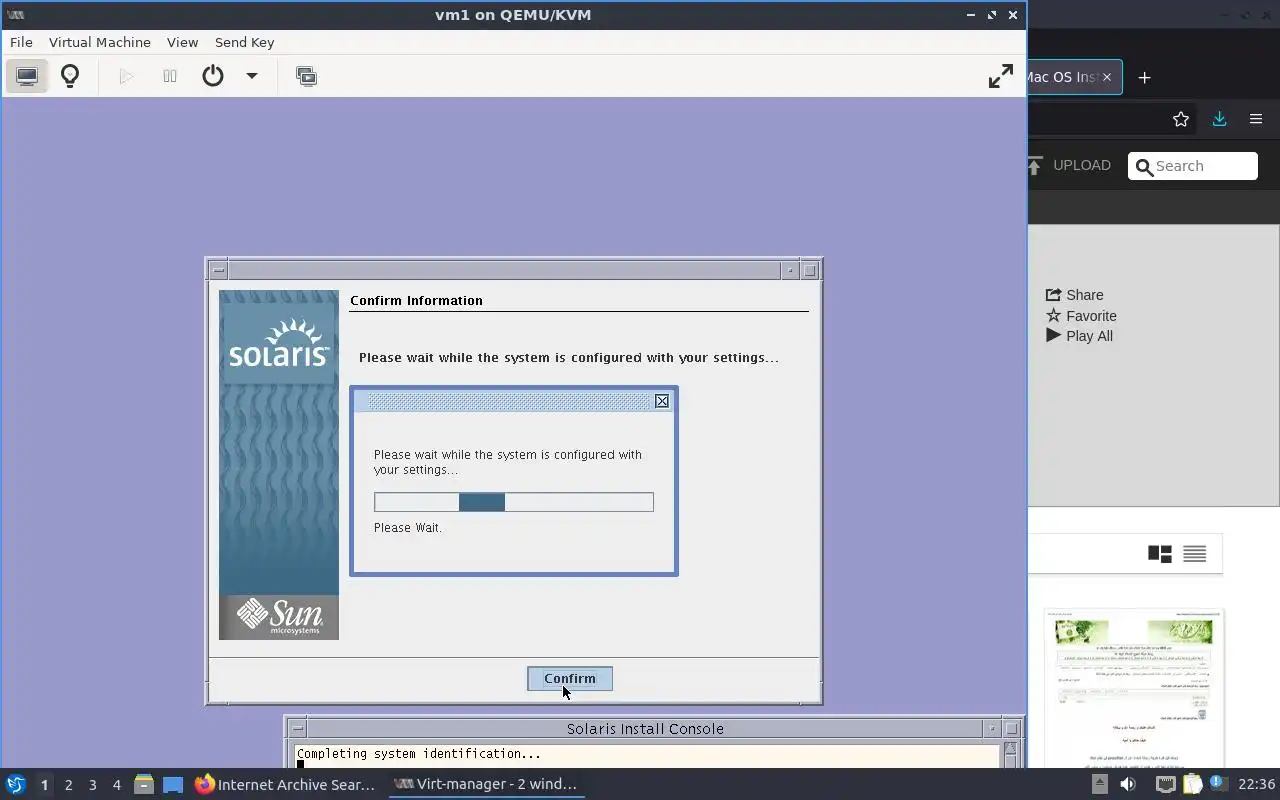The height and width of the screenshot is (800, 1280).
Task: Open the volume control tray icon
Action: click(x=1128, y=784)
